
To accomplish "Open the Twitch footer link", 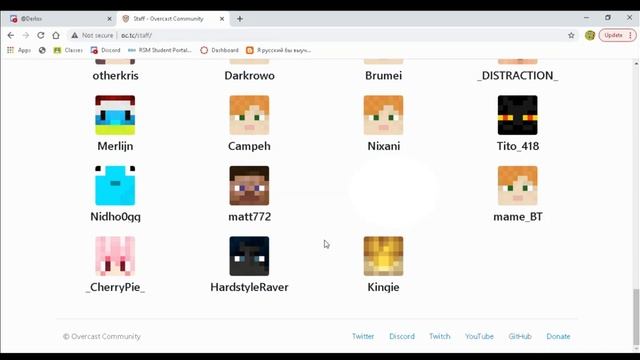I will point(440,336).
